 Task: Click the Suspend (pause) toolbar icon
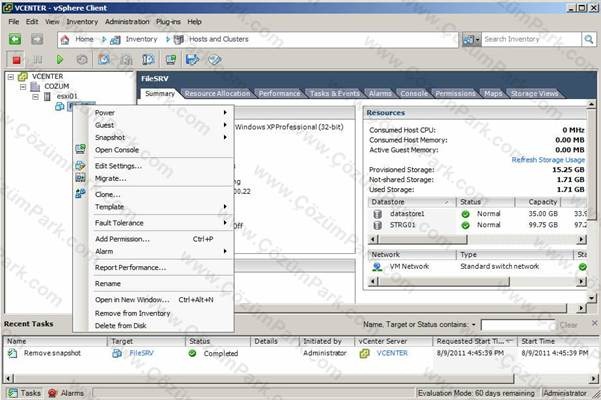pyautogui.click(x=37, y=60)
